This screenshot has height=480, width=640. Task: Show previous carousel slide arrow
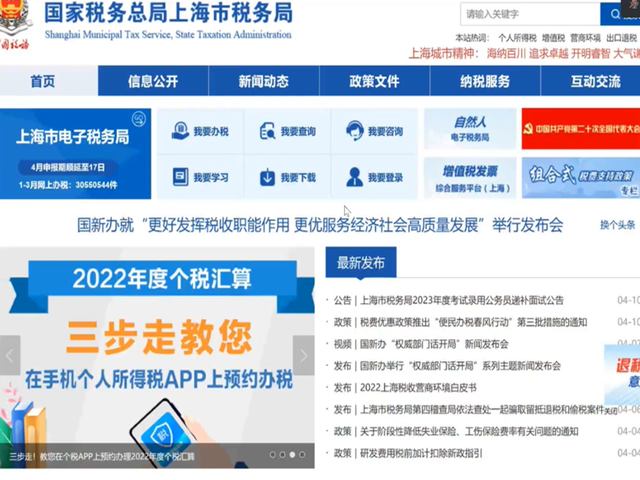coord(10,356)
